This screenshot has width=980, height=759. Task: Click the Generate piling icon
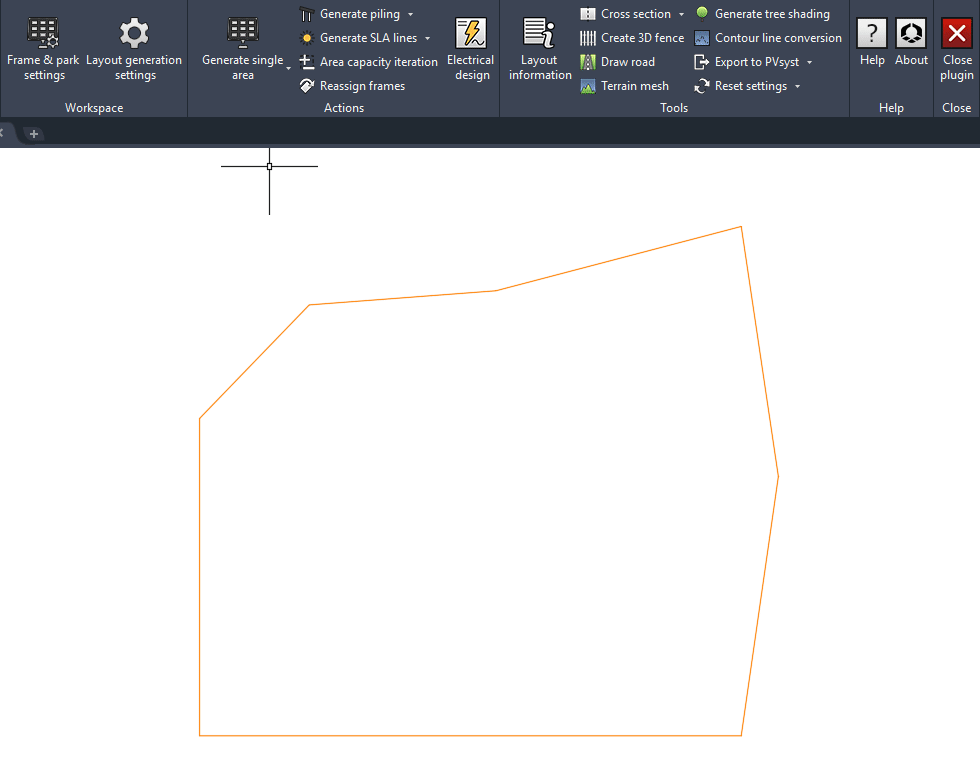click(x=306, y=14)
